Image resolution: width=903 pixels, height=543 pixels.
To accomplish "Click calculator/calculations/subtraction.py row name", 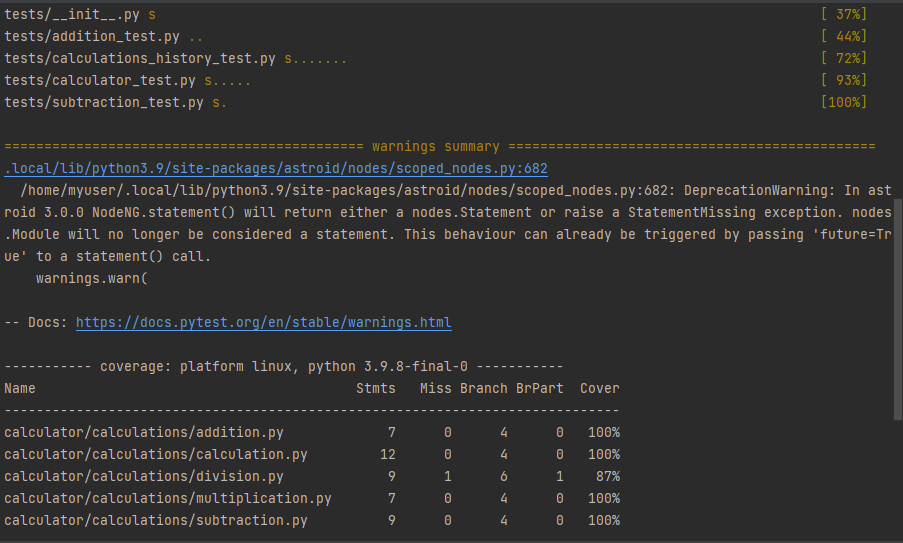I will tap(155, 519).
